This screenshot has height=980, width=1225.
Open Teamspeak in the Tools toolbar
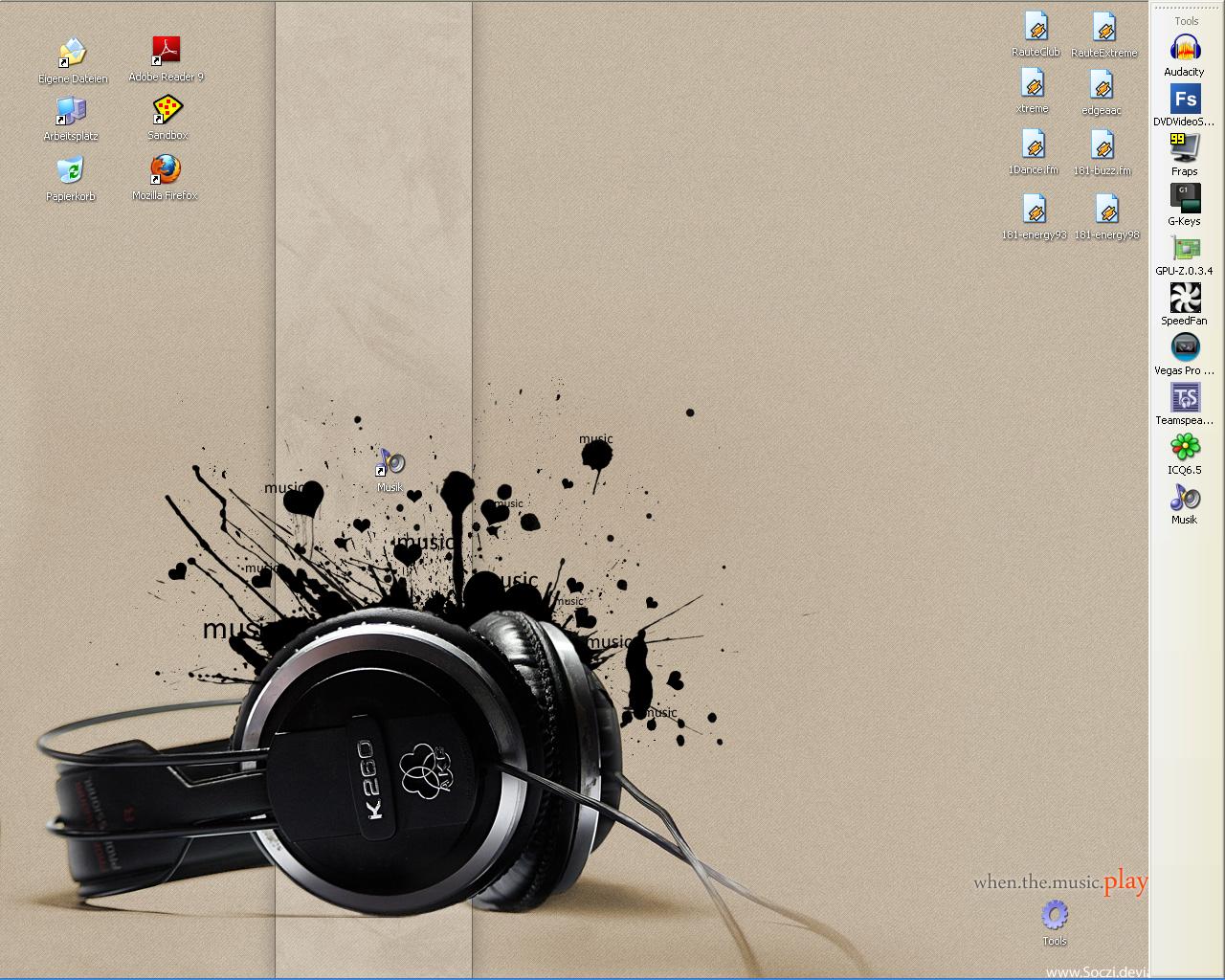click(1185, 397)
